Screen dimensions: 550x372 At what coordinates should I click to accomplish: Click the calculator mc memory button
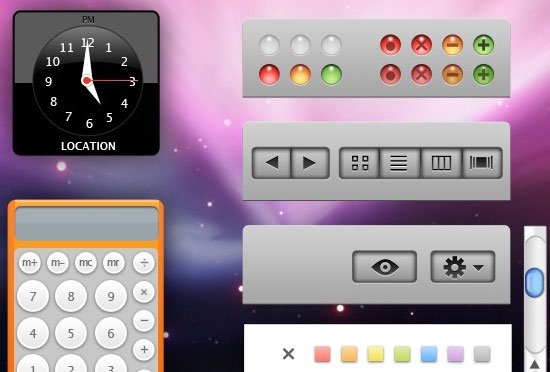(86, 263)
